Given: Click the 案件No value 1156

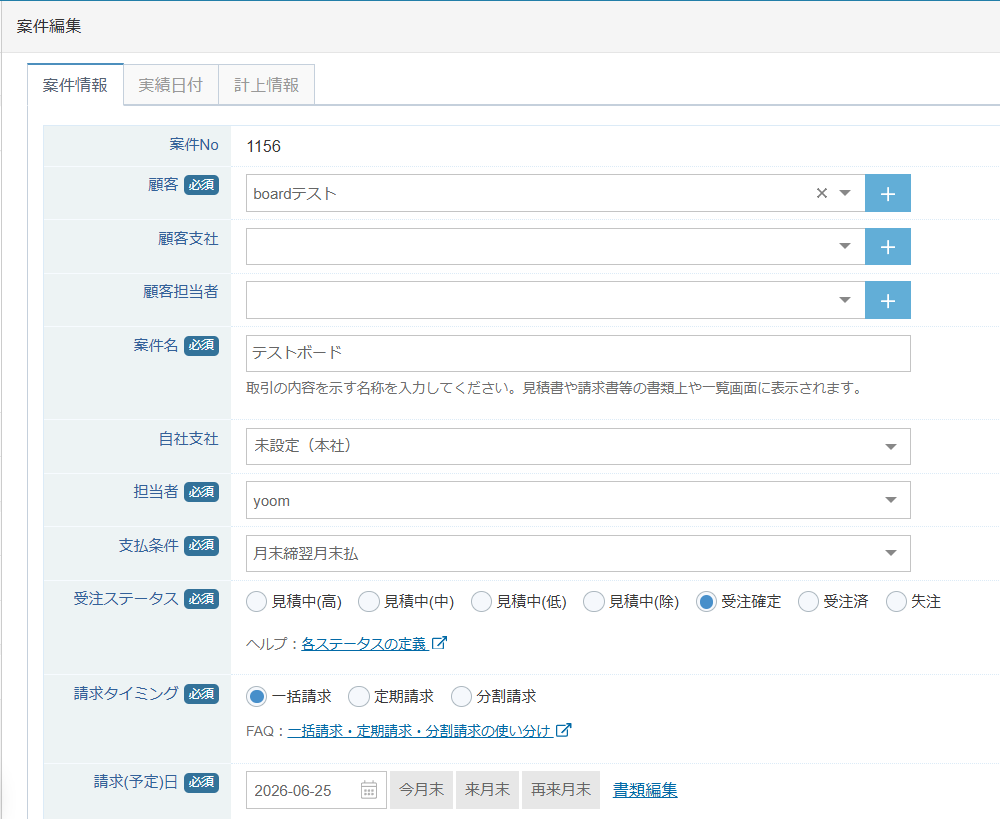Looking at the screenshot, I should (263, 147).
